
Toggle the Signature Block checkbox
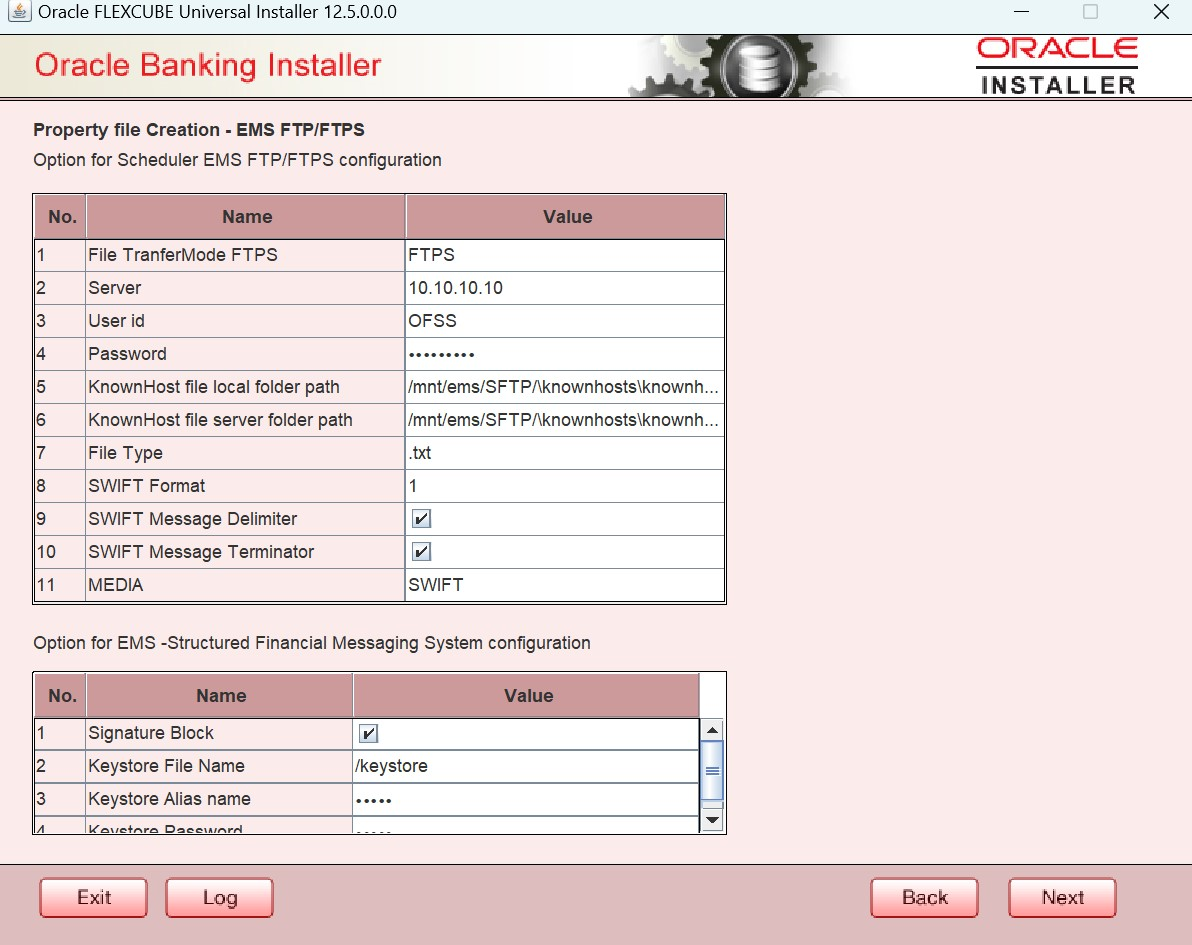tap(368, 734)
